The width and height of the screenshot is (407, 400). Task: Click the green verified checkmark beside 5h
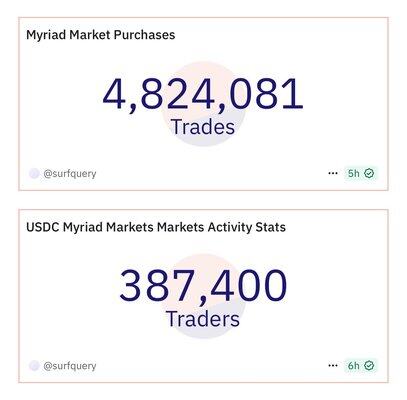tap(369, 173)
